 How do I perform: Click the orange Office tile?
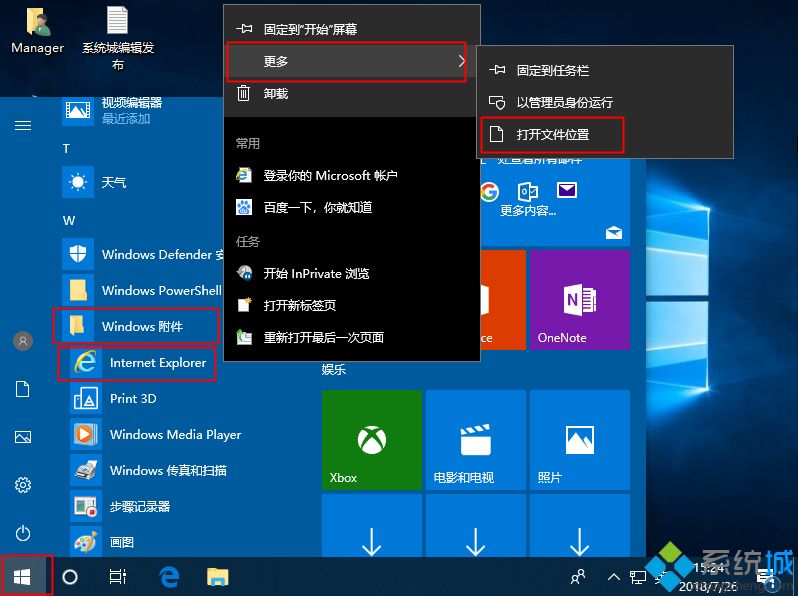503,299
